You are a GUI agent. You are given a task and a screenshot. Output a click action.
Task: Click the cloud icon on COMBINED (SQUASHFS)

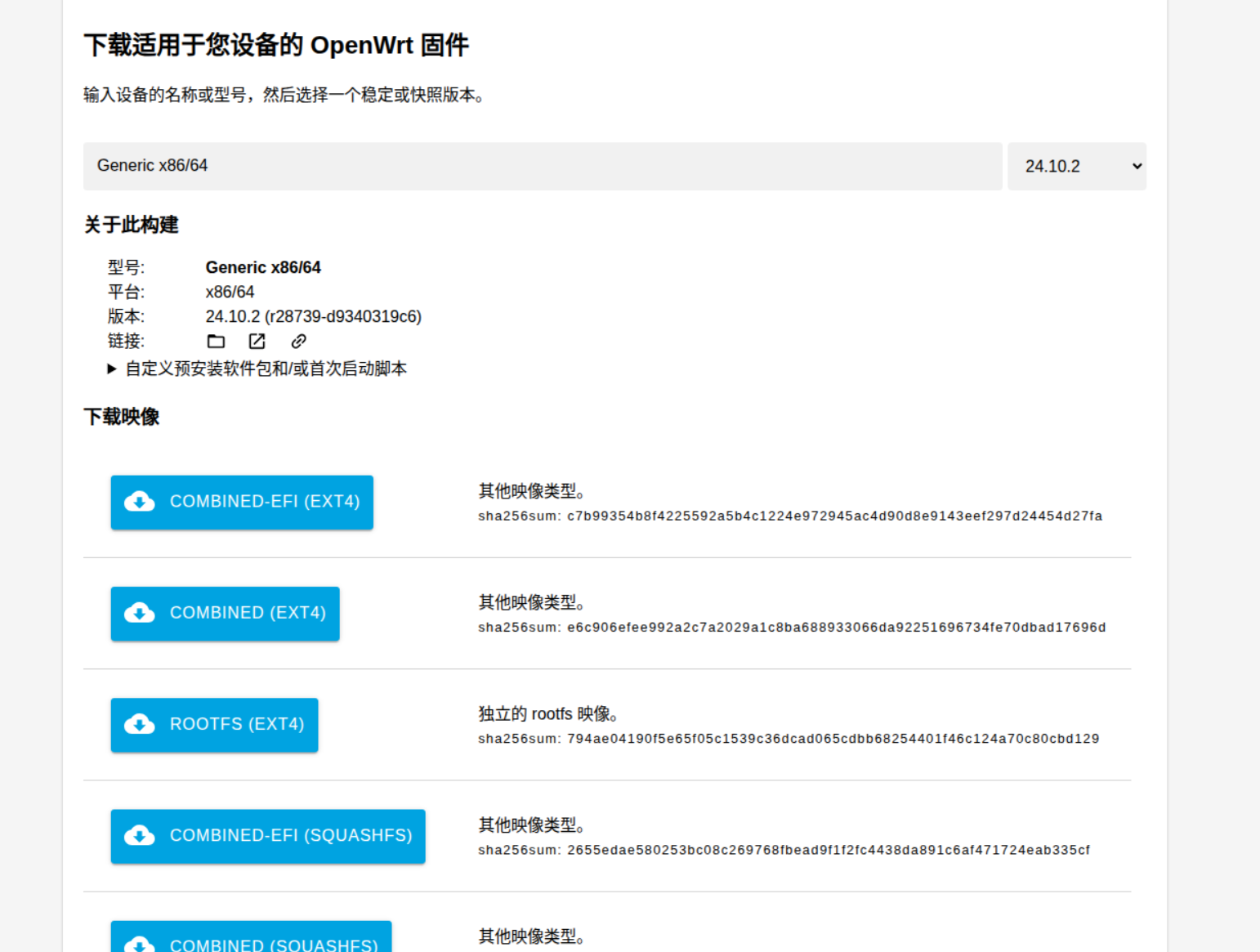pos(140,944)
